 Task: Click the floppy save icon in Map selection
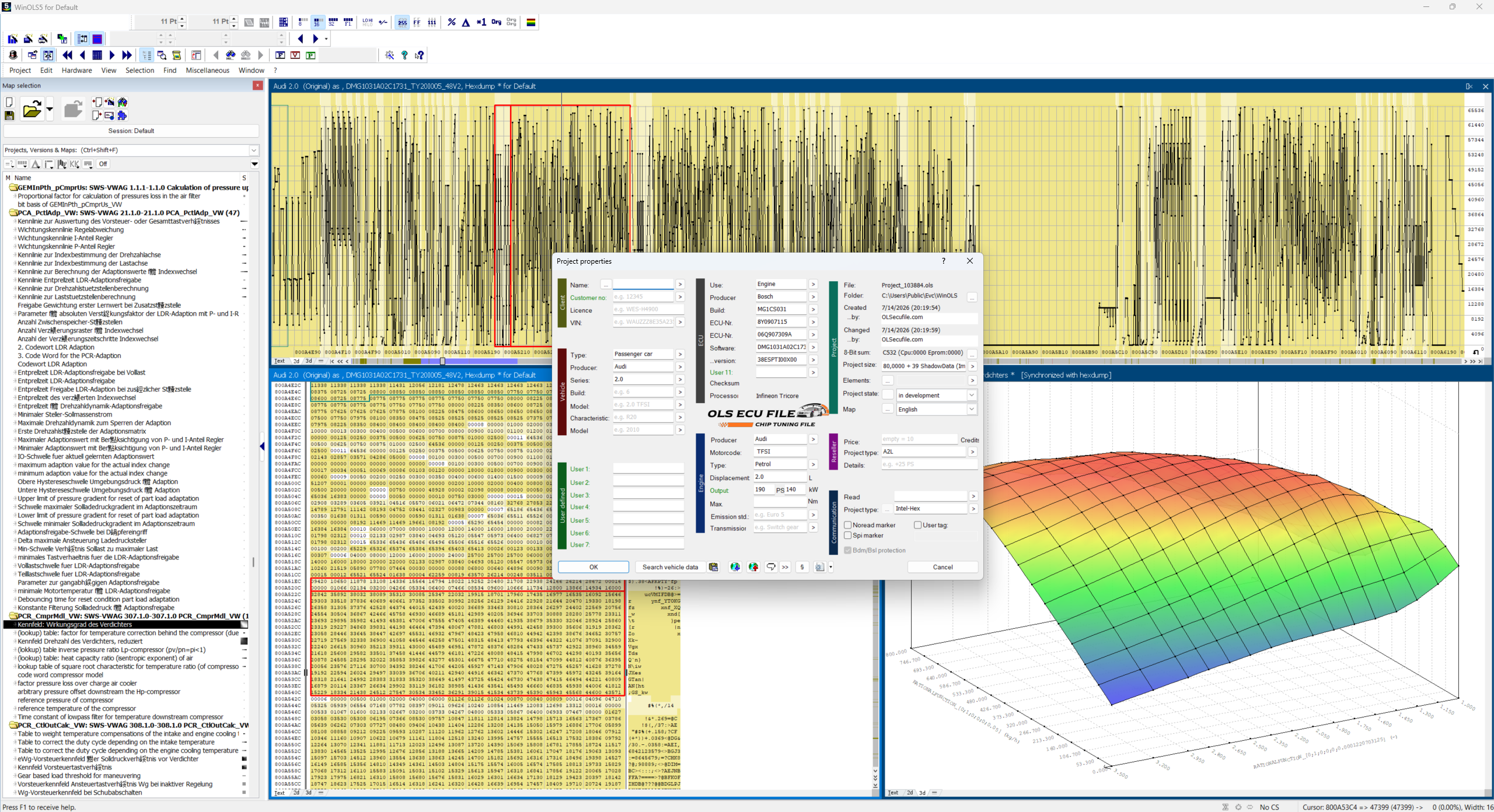(9, 116)
